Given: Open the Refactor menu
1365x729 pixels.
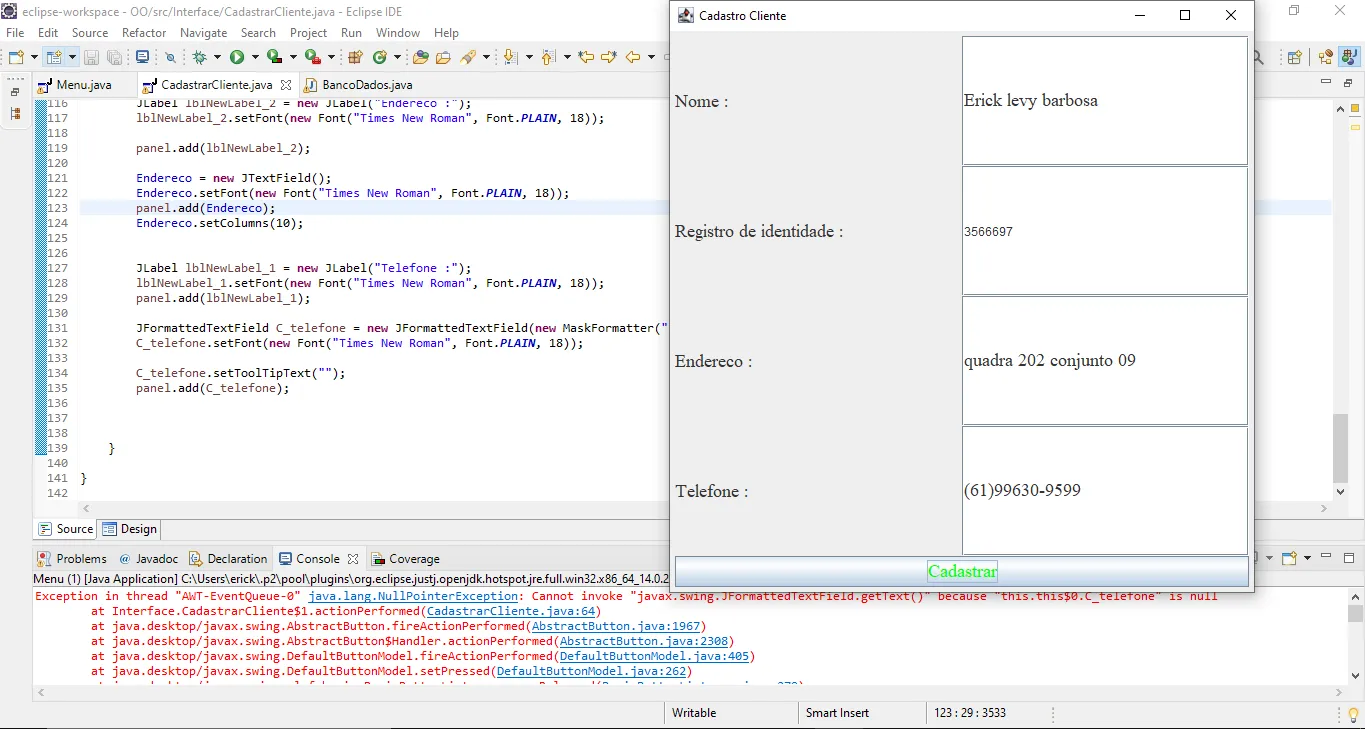Looking at the screenshot, I should pyautogui.click(x=144, y=33).
